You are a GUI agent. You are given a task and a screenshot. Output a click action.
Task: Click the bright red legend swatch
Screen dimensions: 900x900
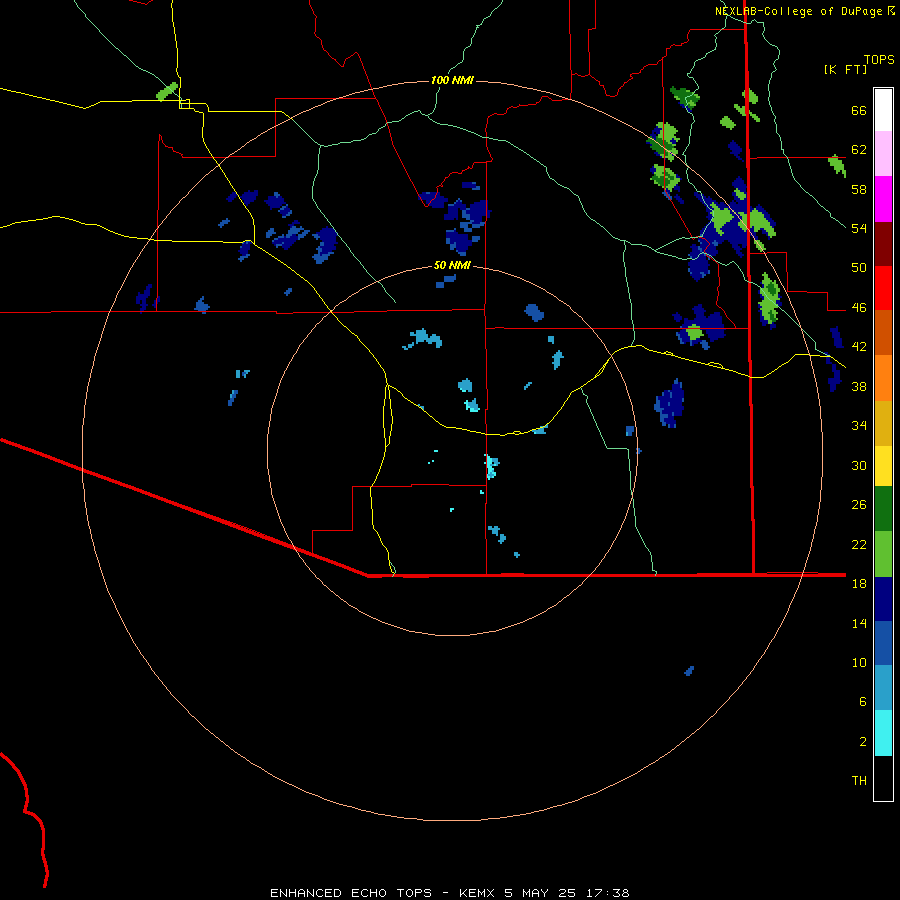click(x=883, y=288)
